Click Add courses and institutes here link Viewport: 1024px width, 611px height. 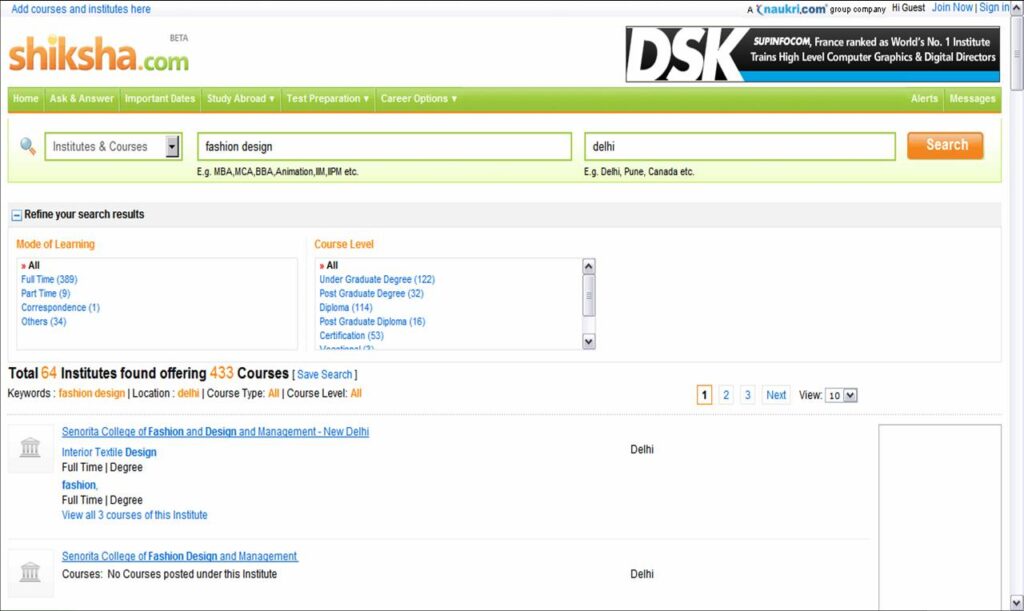click(x=81, y=9)
